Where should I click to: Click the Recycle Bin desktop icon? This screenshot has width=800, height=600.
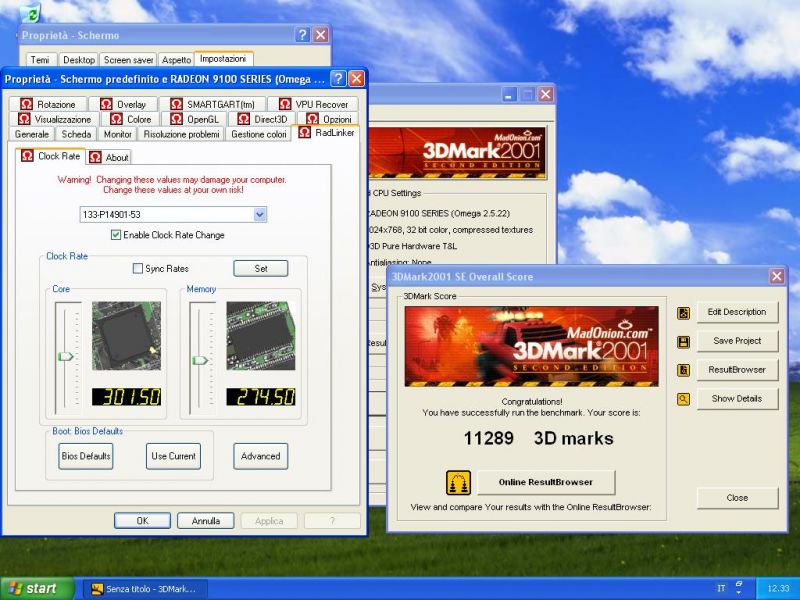31,13
